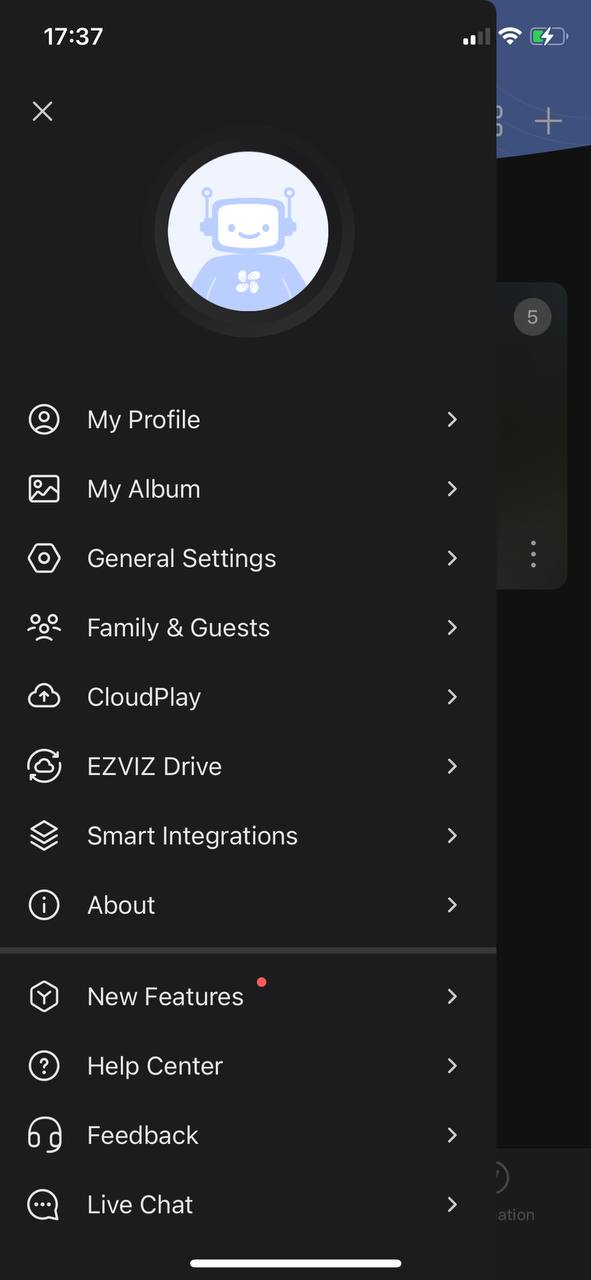Tap the CloudPlay cloud upload icon
Image resolution: width=591 pixels, height=1280 pixels.
point(44,697)
